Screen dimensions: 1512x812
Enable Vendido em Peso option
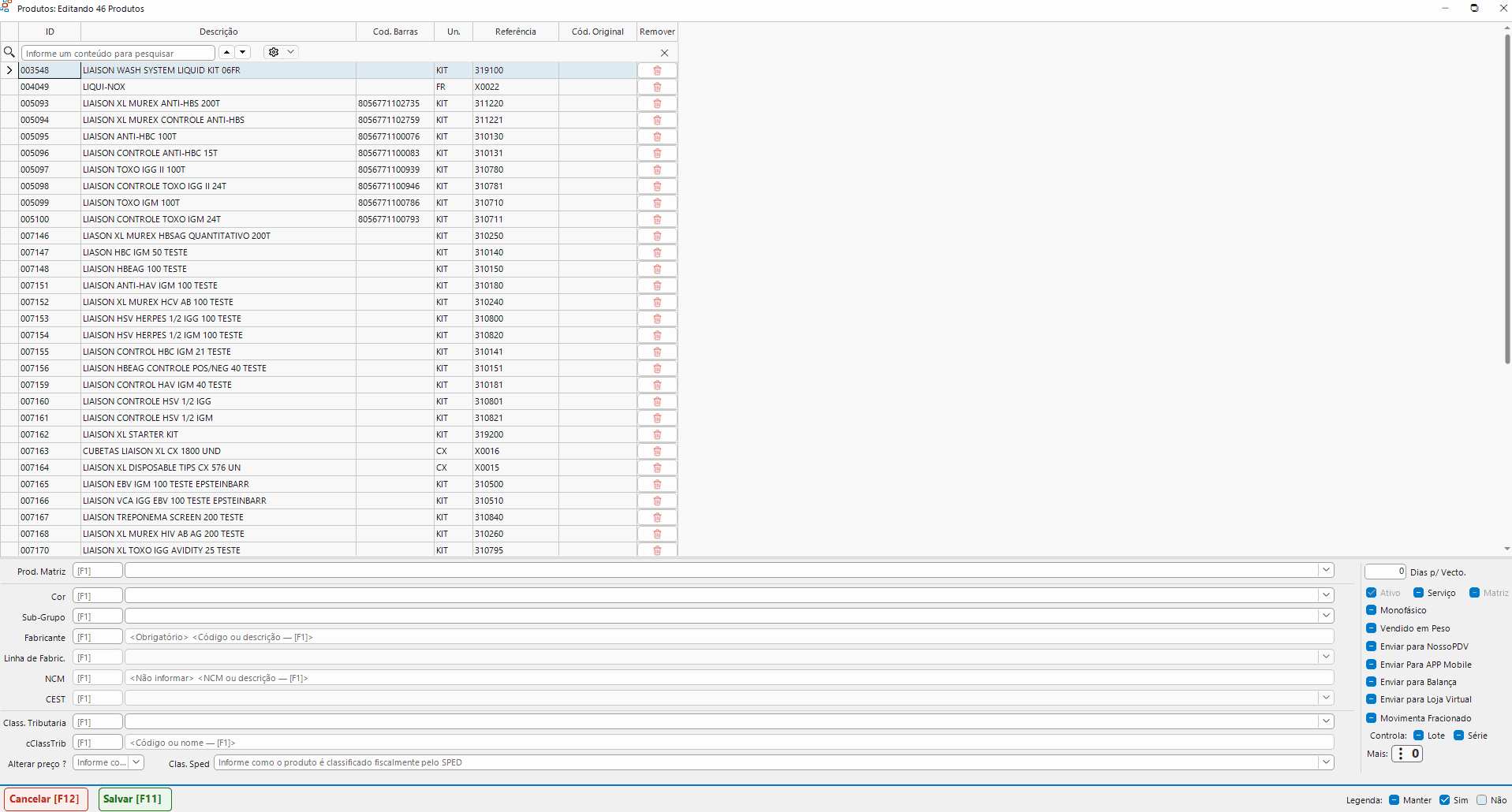pyautogui.click(x=1372, y=628)
